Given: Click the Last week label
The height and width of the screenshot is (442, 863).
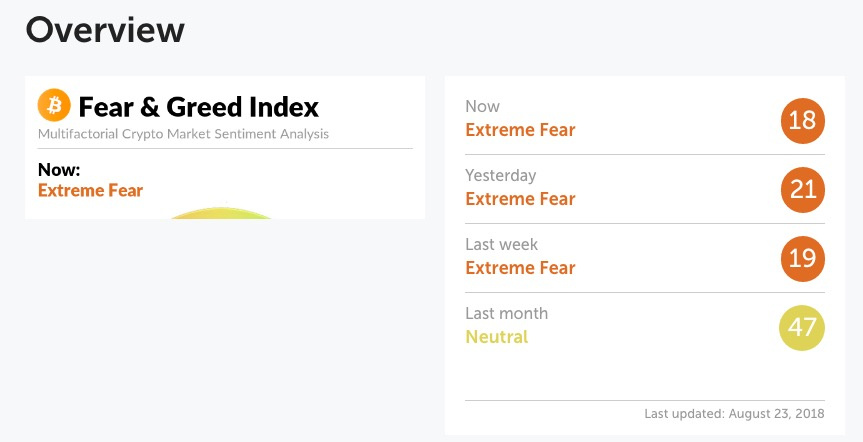Looking at the screenshot, I should click(502, 244).
